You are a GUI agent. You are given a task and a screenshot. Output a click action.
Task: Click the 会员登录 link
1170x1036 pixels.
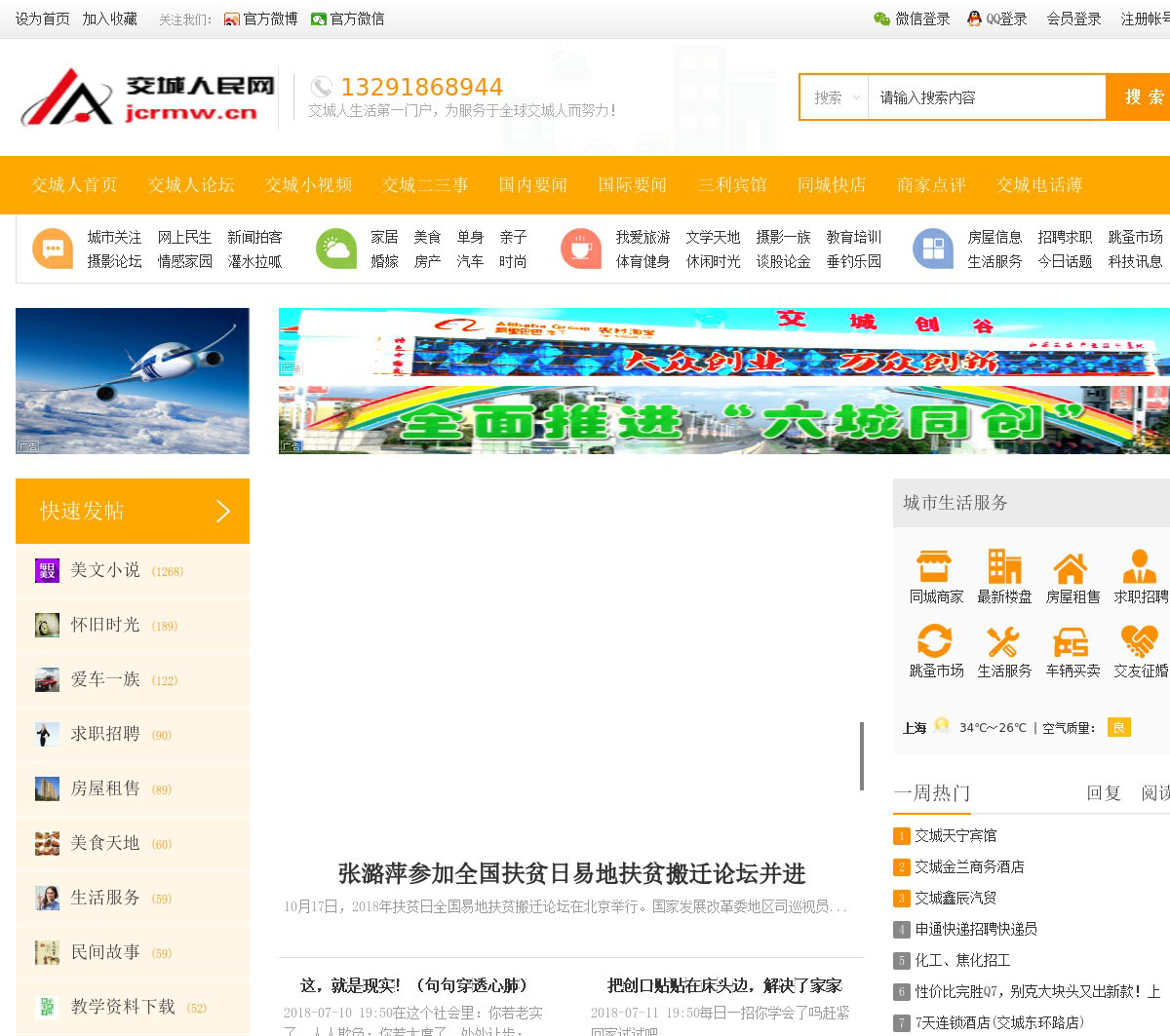pyautogui.click(x=1074, y=19)
